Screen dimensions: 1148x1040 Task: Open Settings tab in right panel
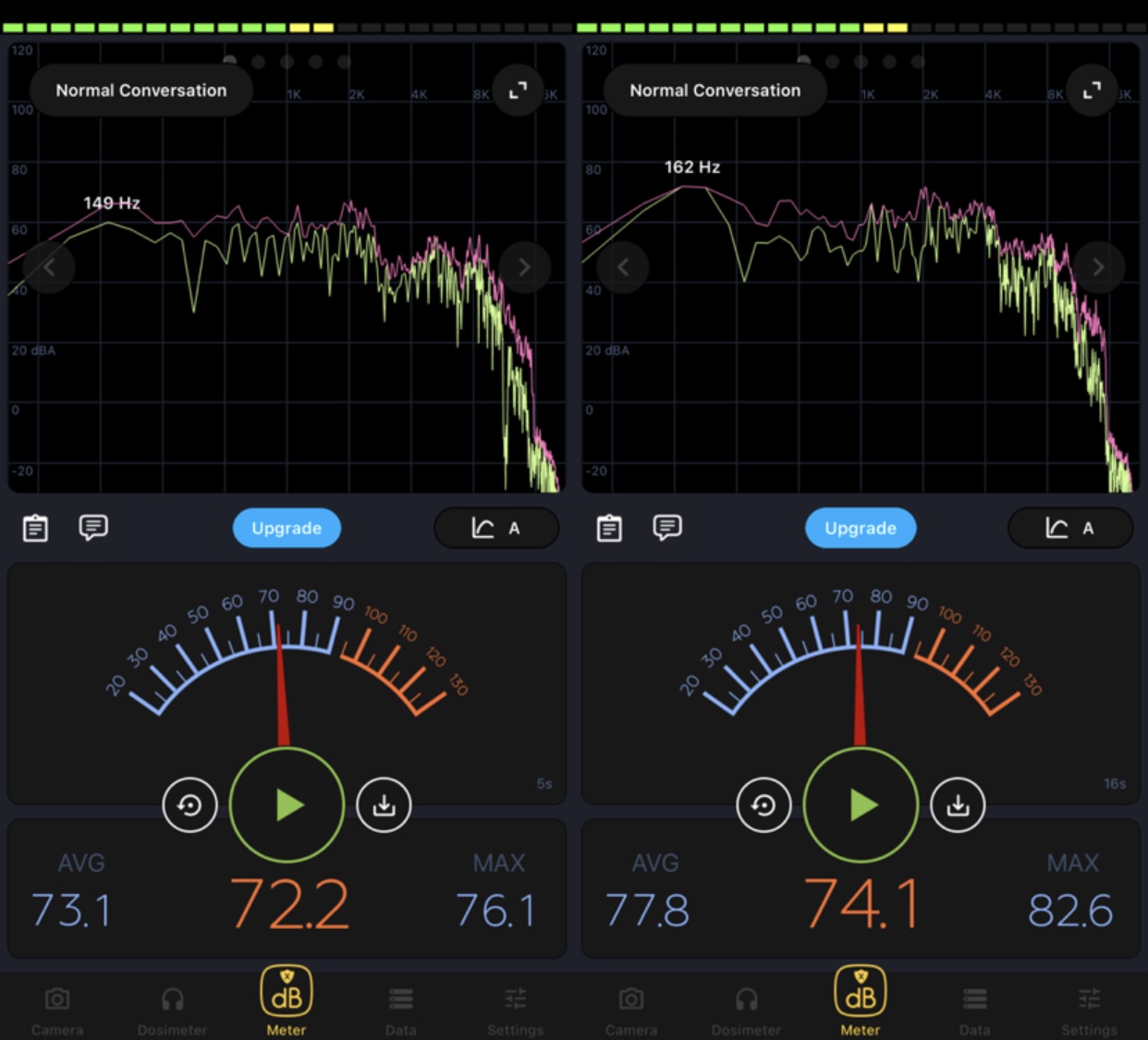(1089, 1009)
